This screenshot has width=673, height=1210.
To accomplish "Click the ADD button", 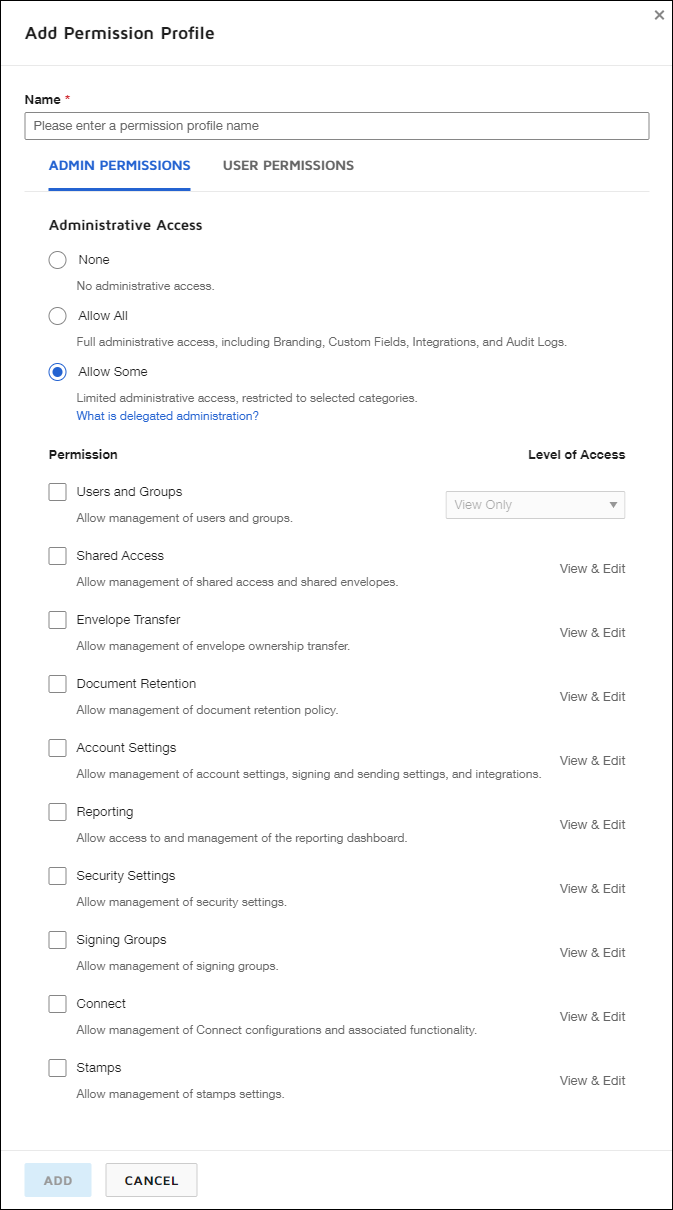I will [x=57, y=1180].
